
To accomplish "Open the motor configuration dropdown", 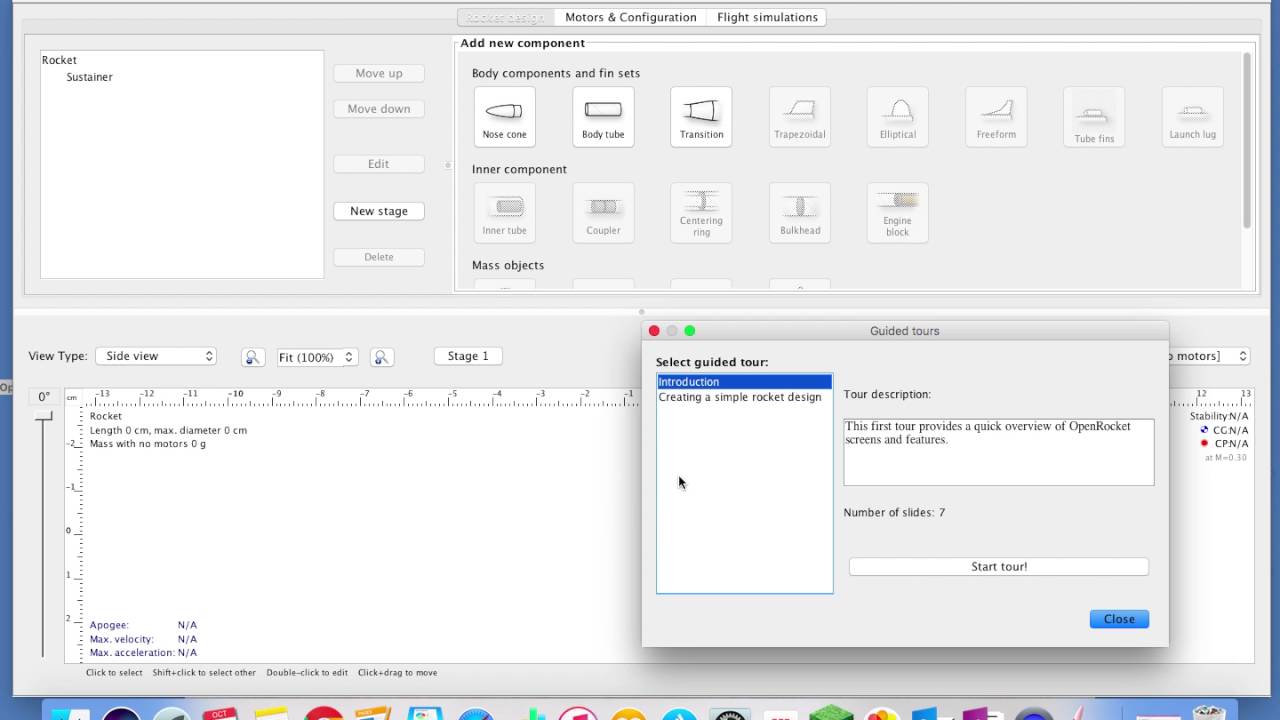I will [1209, 356].
